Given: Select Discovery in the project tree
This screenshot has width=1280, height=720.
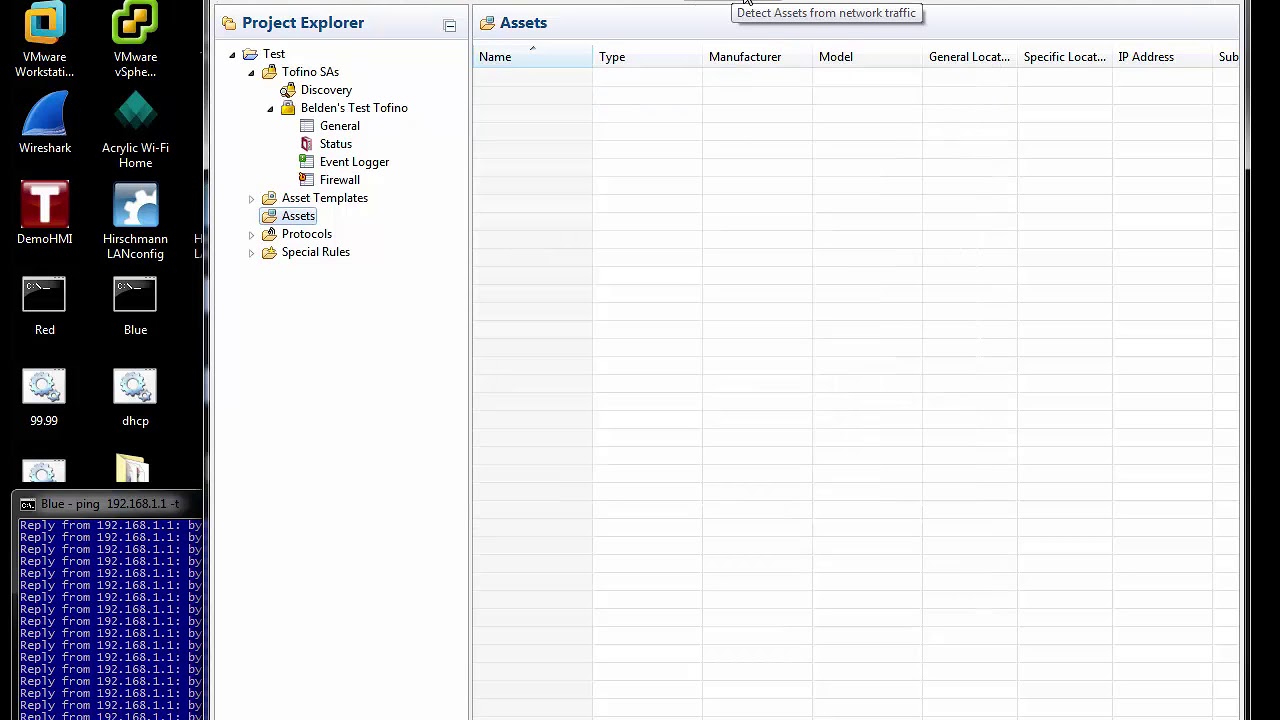Looking at the screenshot, I should pyautogui.click(x=326, y=90).
